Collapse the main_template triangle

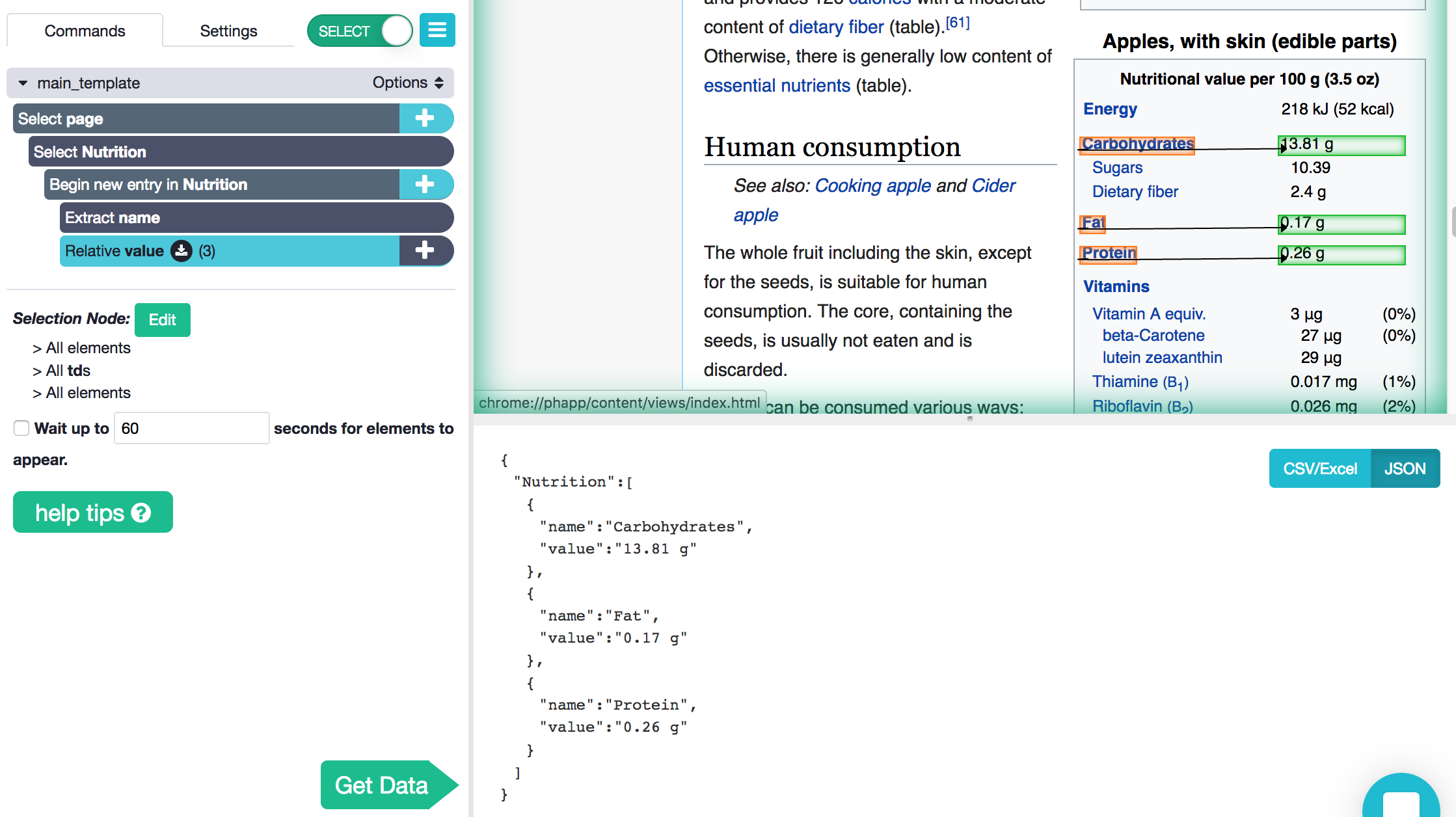23,83
